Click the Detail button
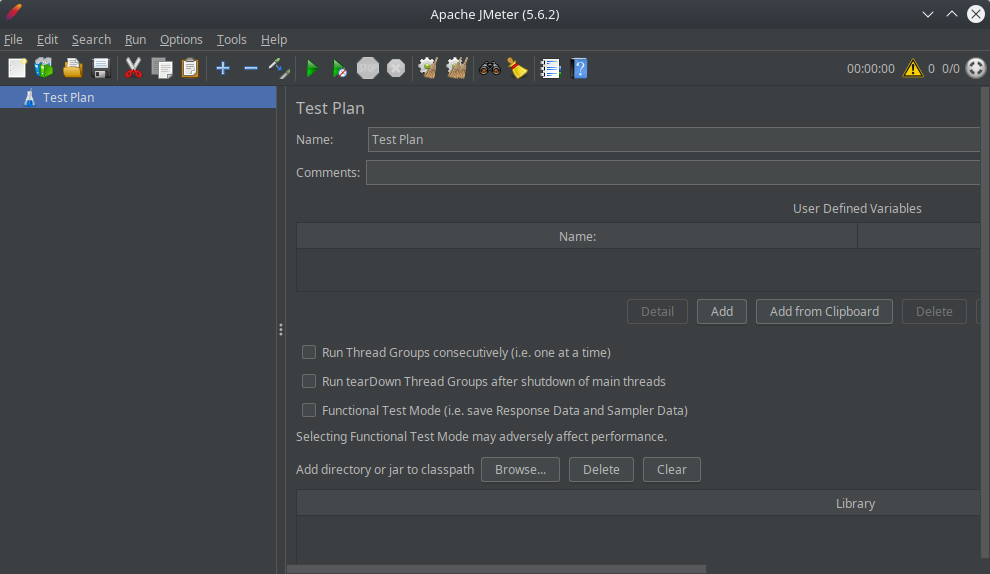The image size is (990, 574). pyautogui.click(x=657, y=311)
